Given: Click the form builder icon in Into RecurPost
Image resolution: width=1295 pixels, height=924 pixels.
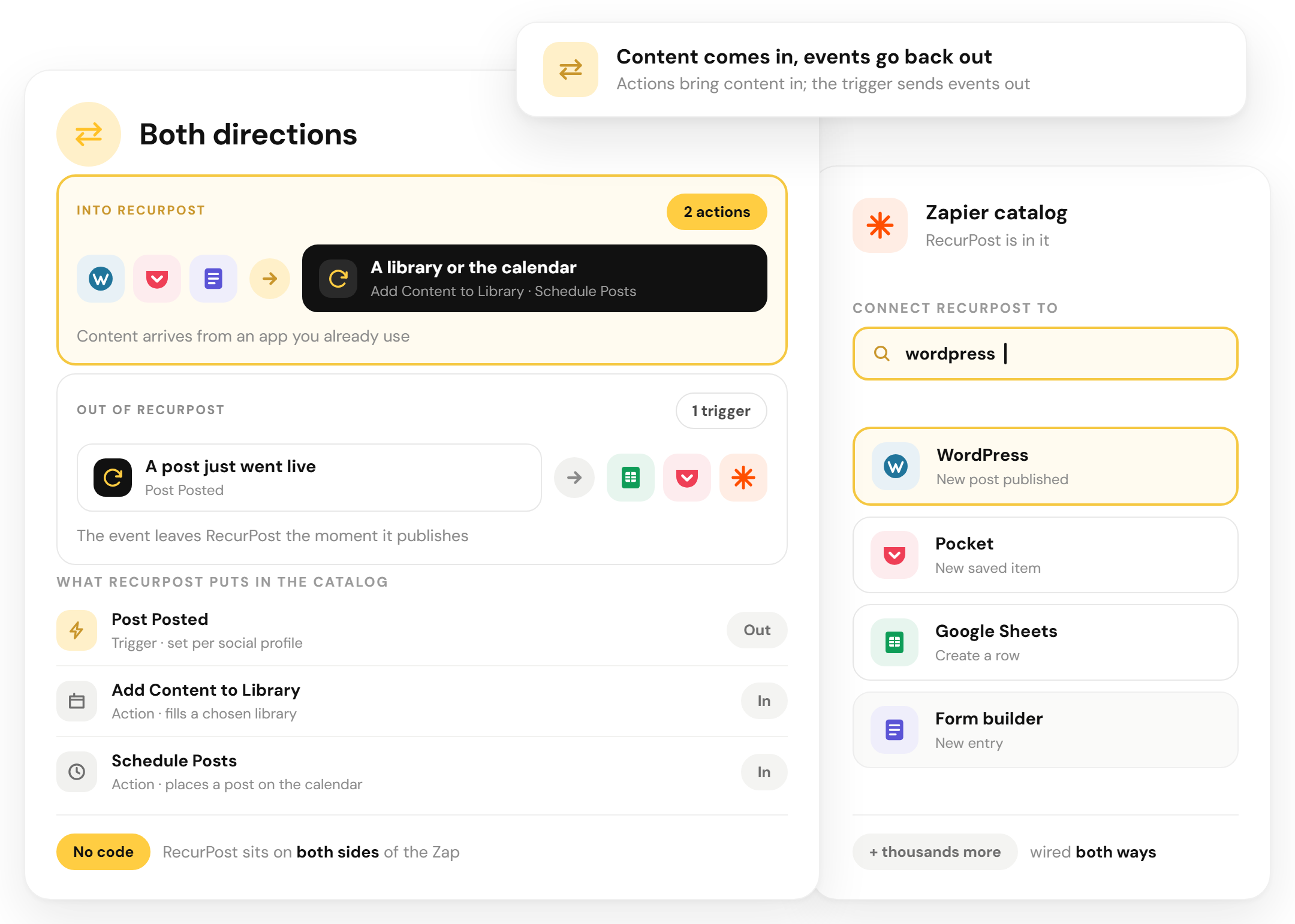Looking at the screenshot, I should (213, 279).
